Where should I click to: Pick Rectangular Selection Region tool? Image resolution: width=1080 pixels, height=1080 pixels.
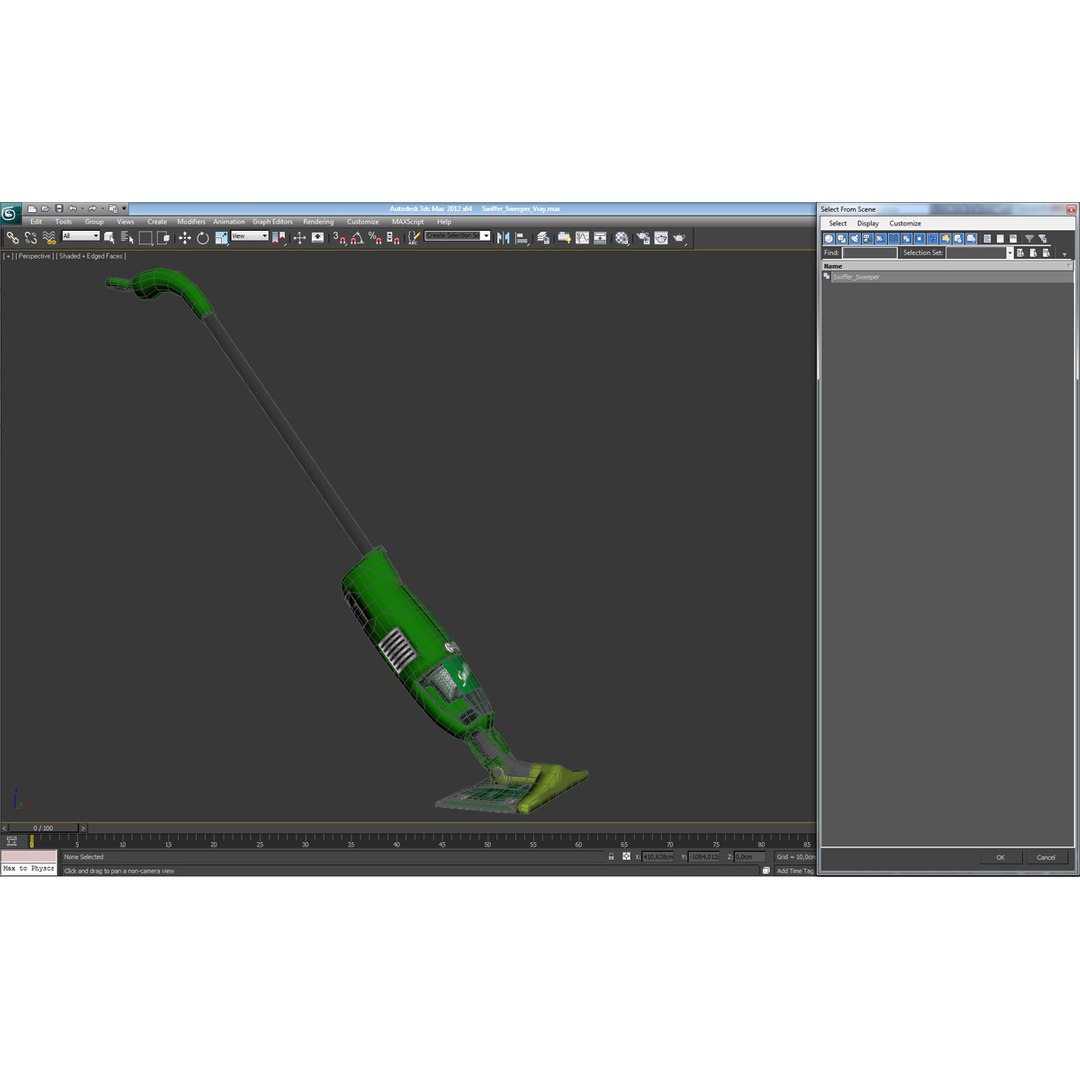point(145,238)
